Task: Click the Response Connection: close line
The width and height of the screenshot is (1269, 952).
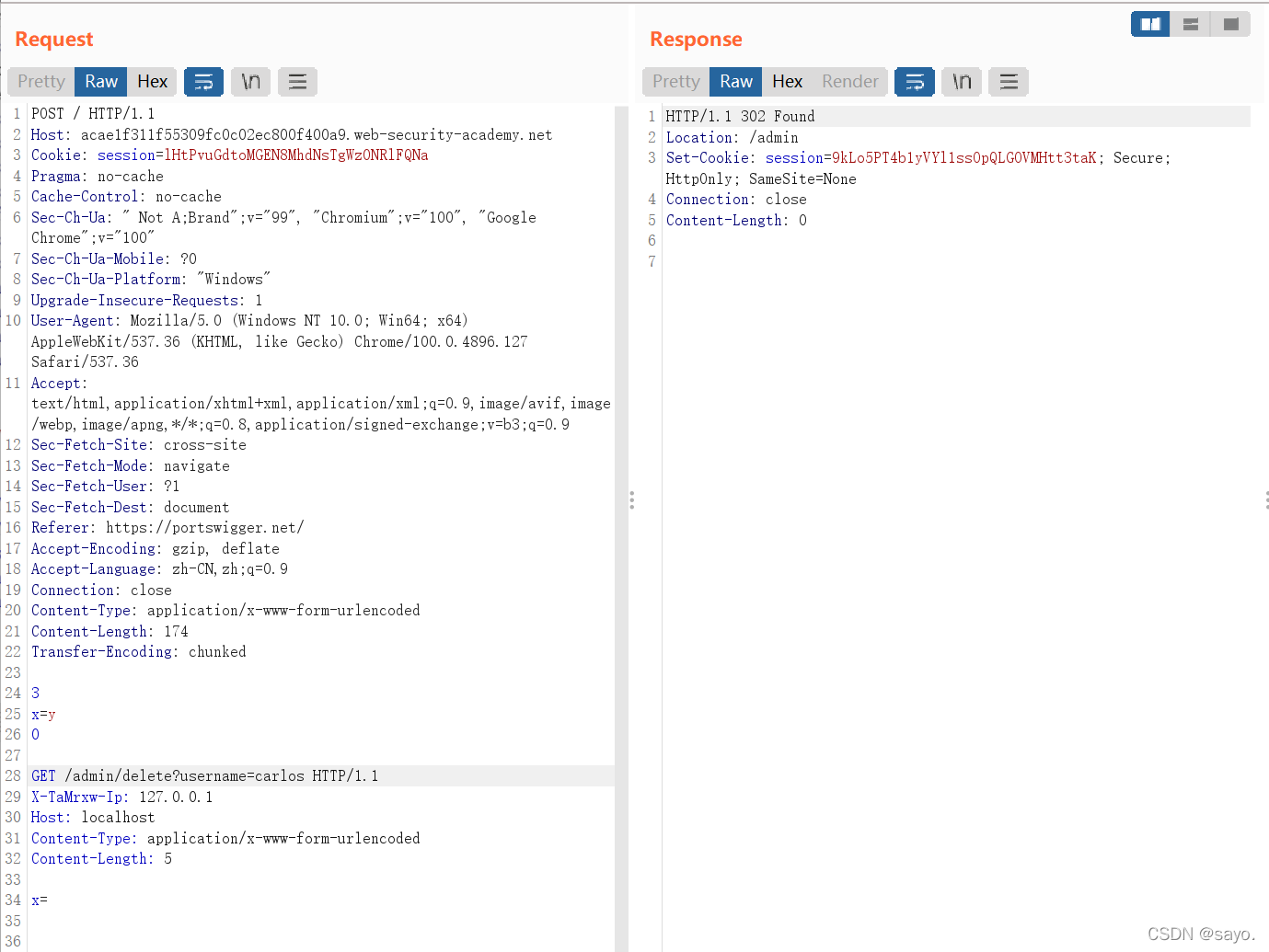Action: (x=736, y=200)
